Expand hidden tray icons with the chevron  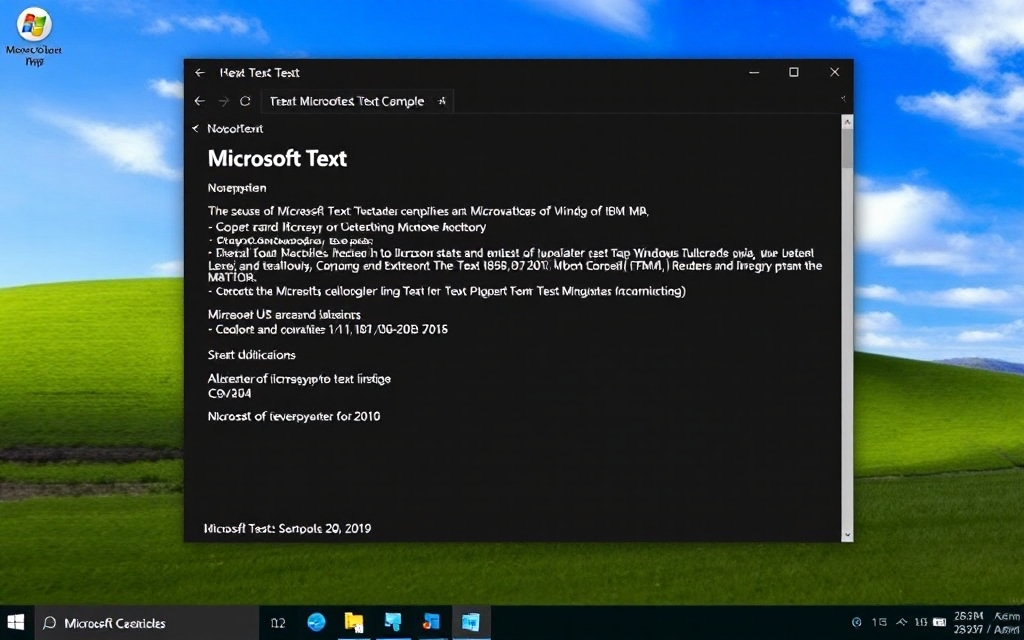901,622
